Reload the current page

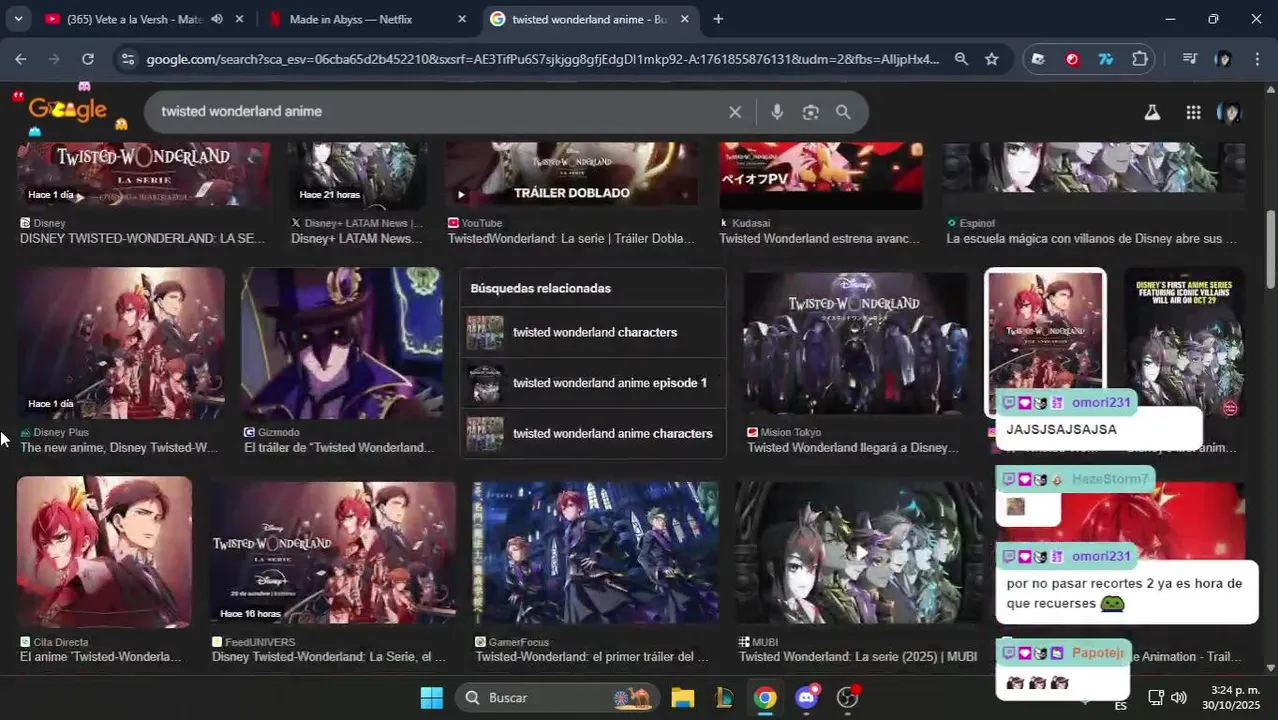[x=88, y=59]
